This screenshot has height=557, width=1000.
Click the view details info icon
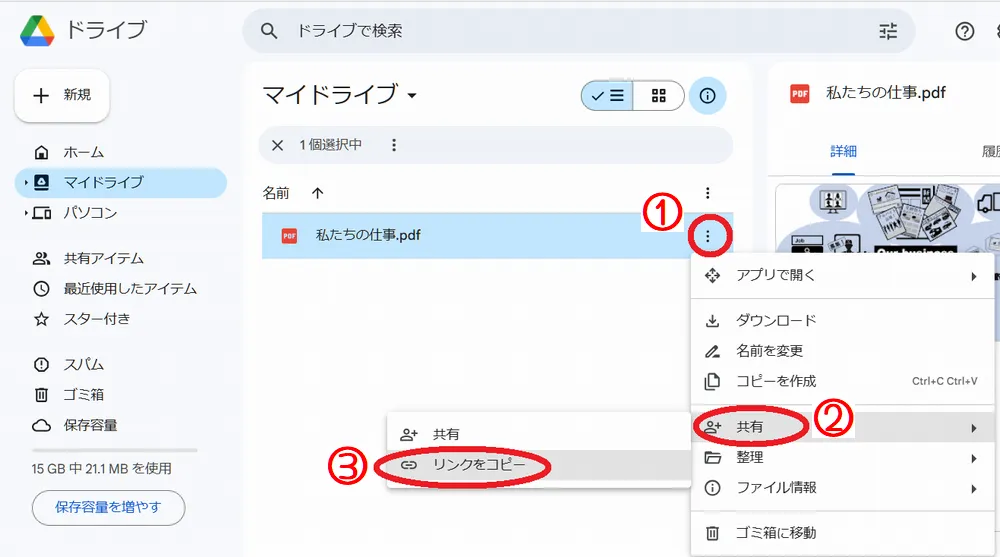click(708, 96)
